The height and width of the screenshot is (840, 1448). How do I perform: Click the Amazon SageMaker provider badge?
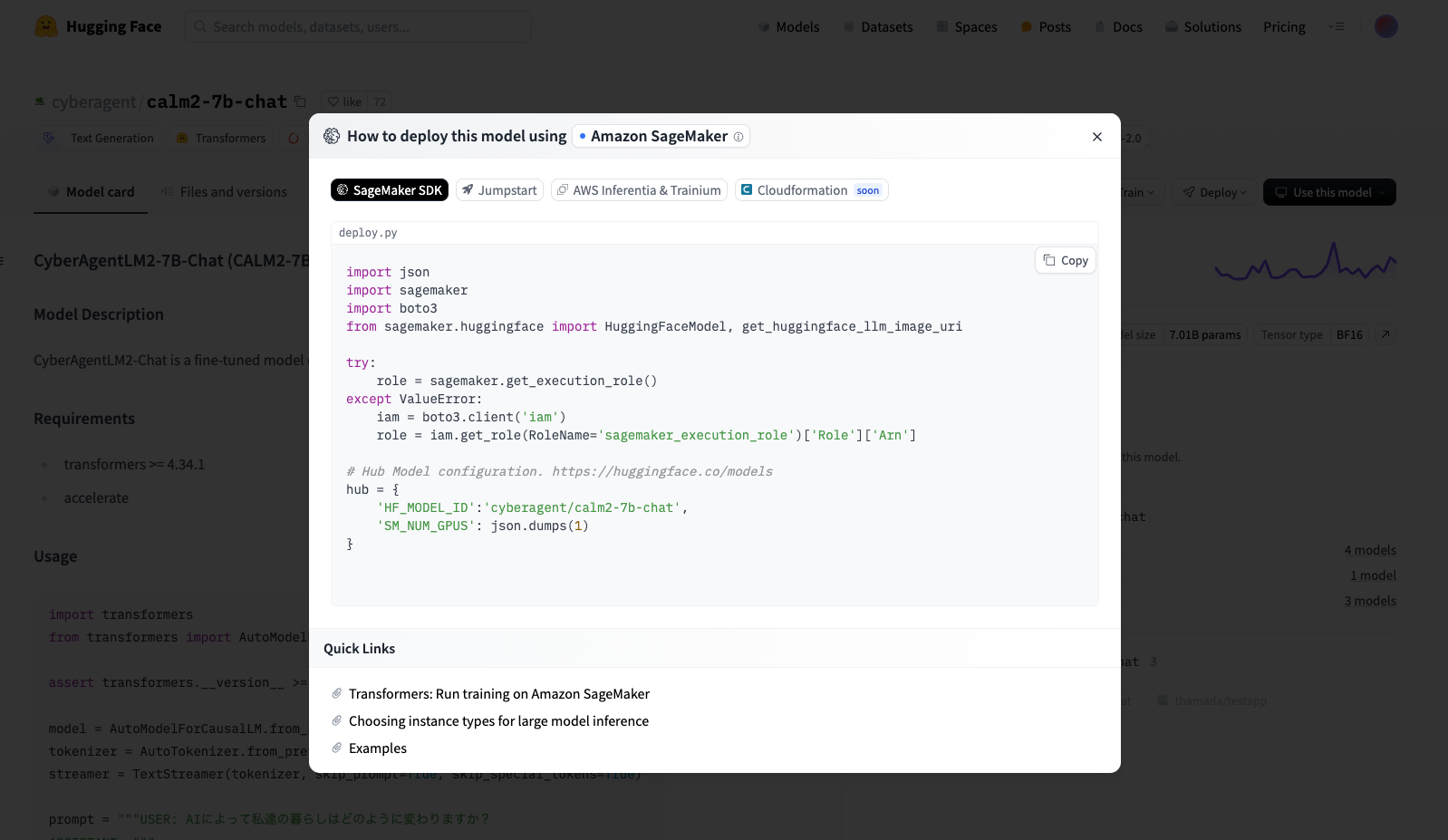pyautogui.click(x=661, y=137)
